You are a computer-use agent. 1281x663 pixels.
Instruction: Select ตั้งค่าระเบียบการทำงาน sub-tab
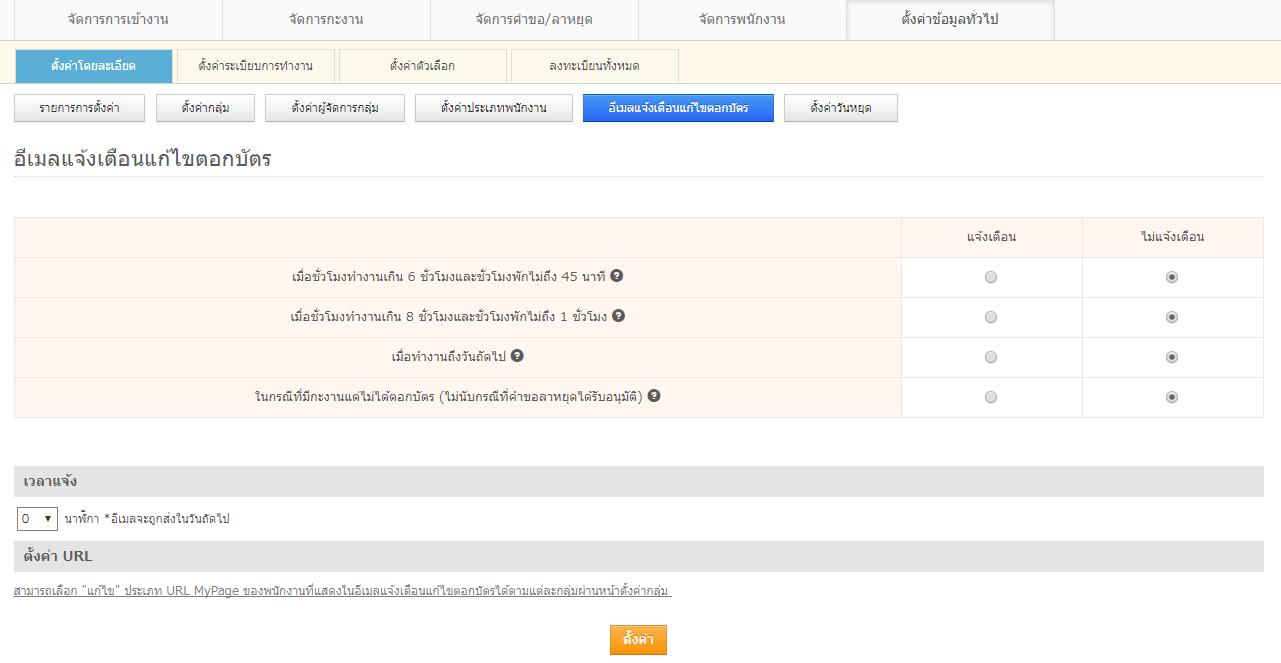(255, 66)
